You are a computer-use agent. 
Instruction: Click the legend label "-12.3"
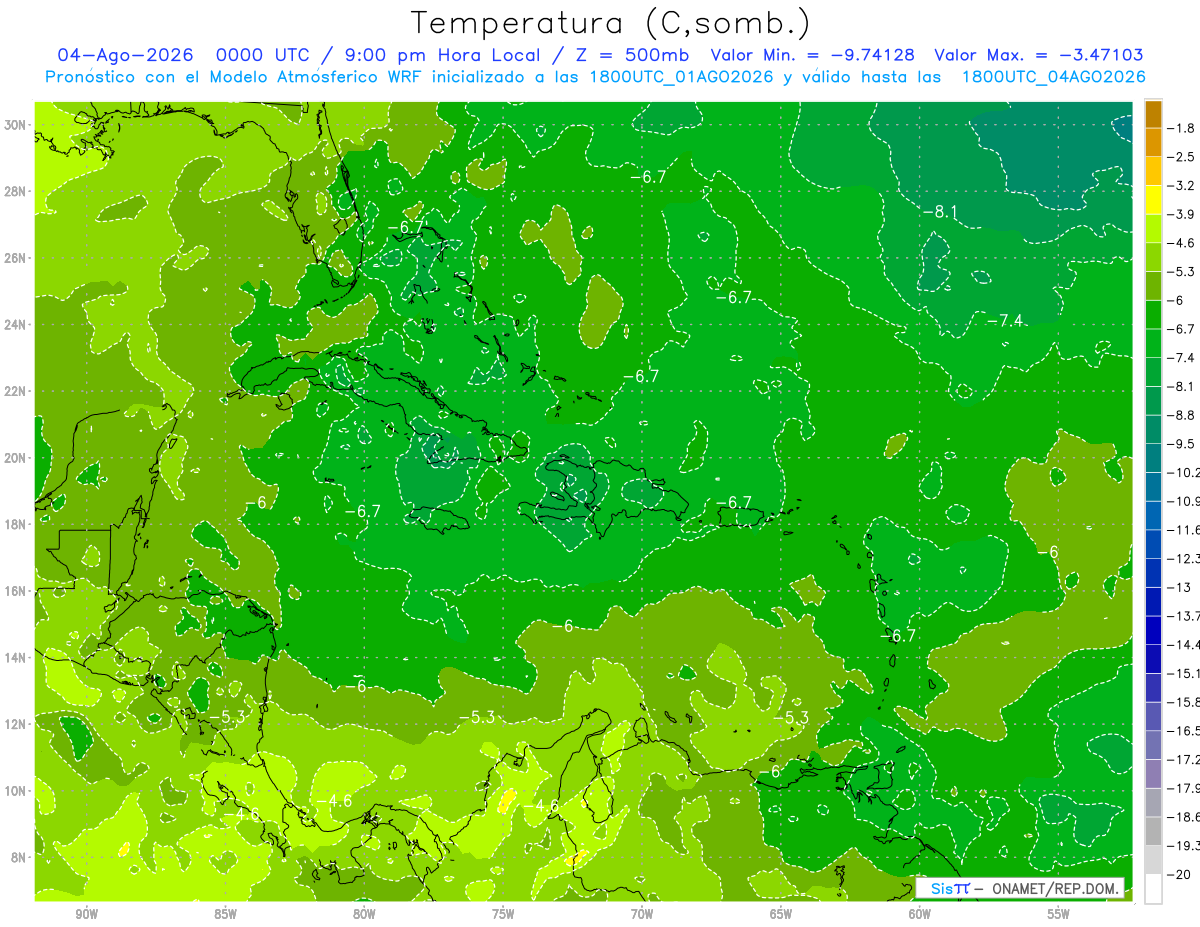[x=1183, y=558]
